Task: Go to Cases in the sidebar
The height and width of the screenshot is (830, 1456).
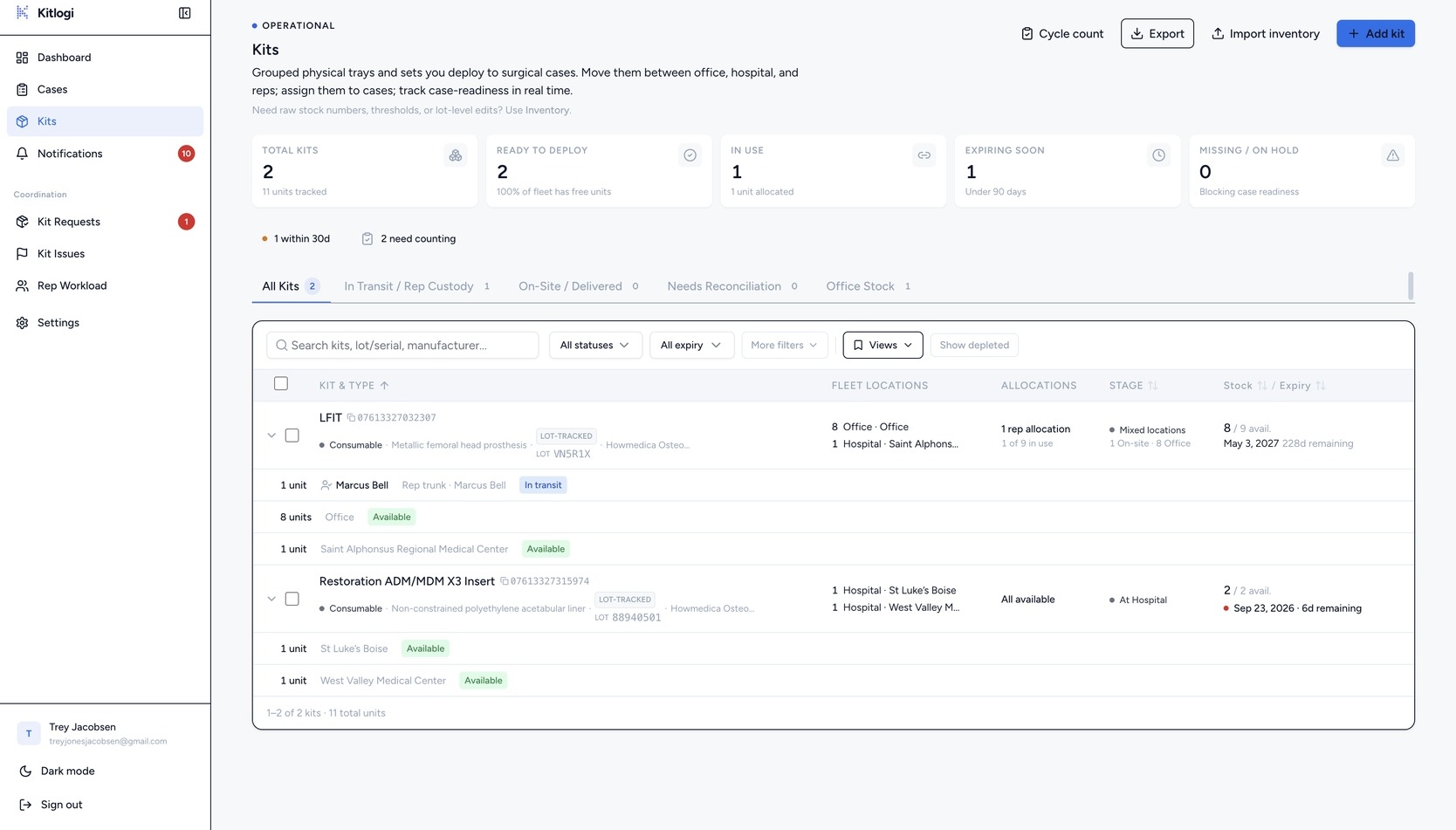Action: click(105, 89)
